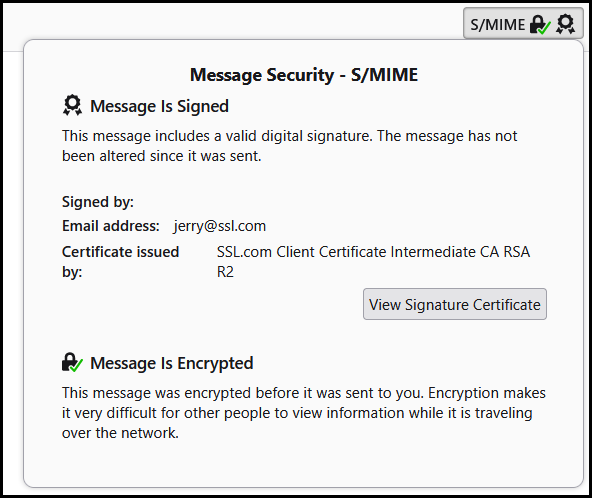Click the jerry@ssl.com email address
Image resolution: width=592 pixels, height=498 pixels.
coord(220,226)
